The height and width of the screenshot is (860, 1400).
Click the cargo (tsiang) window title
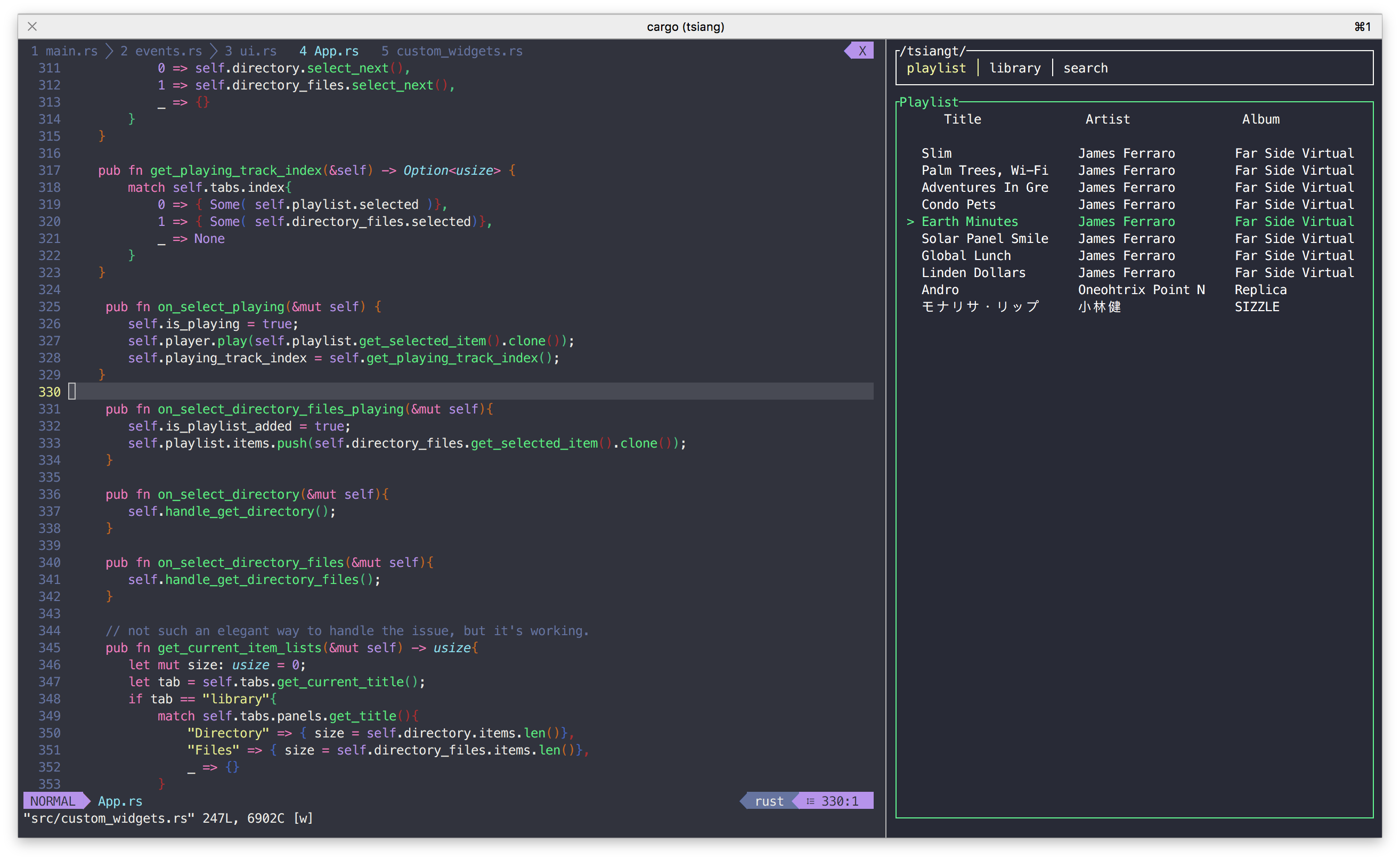(685, 26)
